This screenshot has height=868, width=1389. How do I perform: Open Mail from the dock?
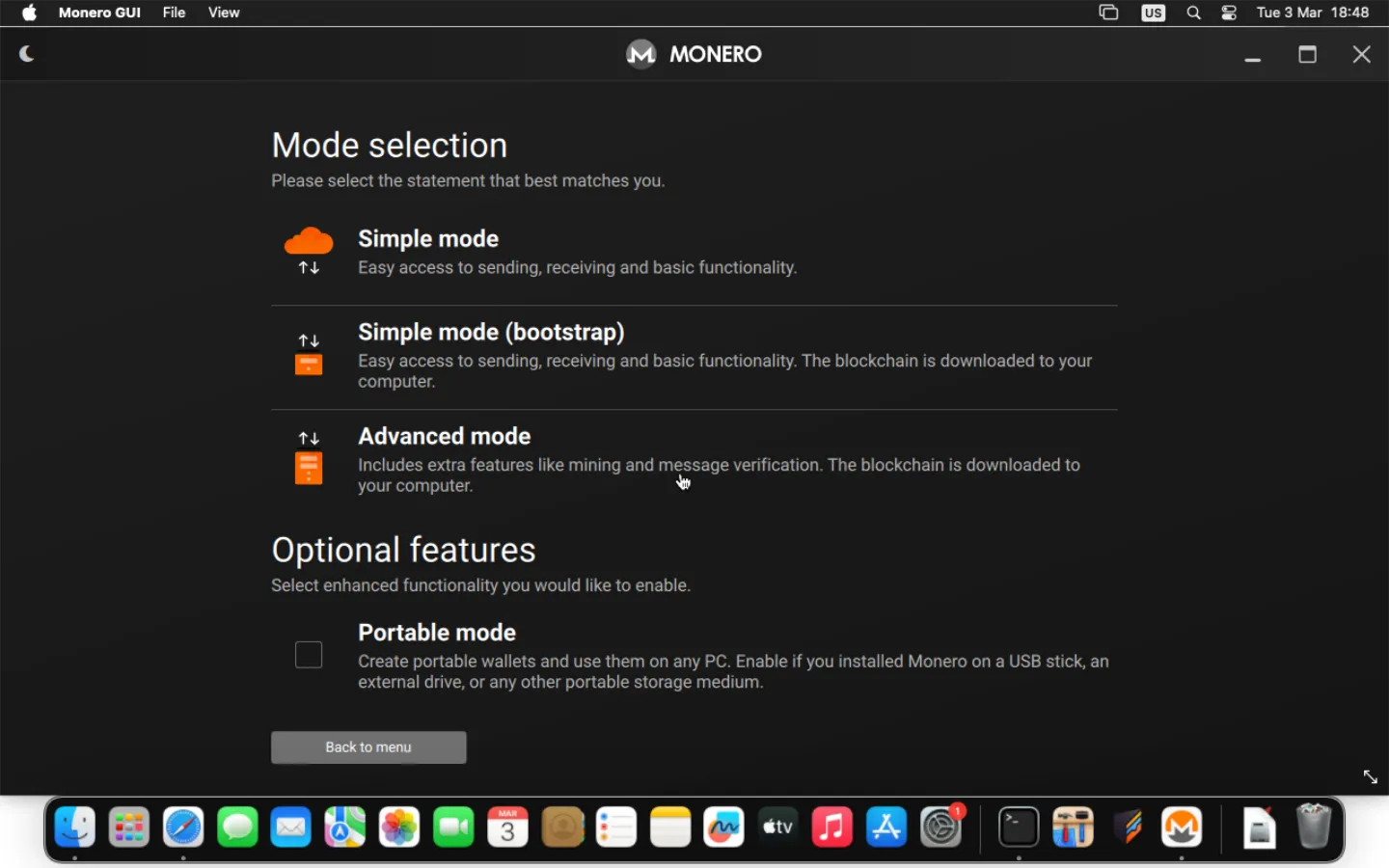291,827
